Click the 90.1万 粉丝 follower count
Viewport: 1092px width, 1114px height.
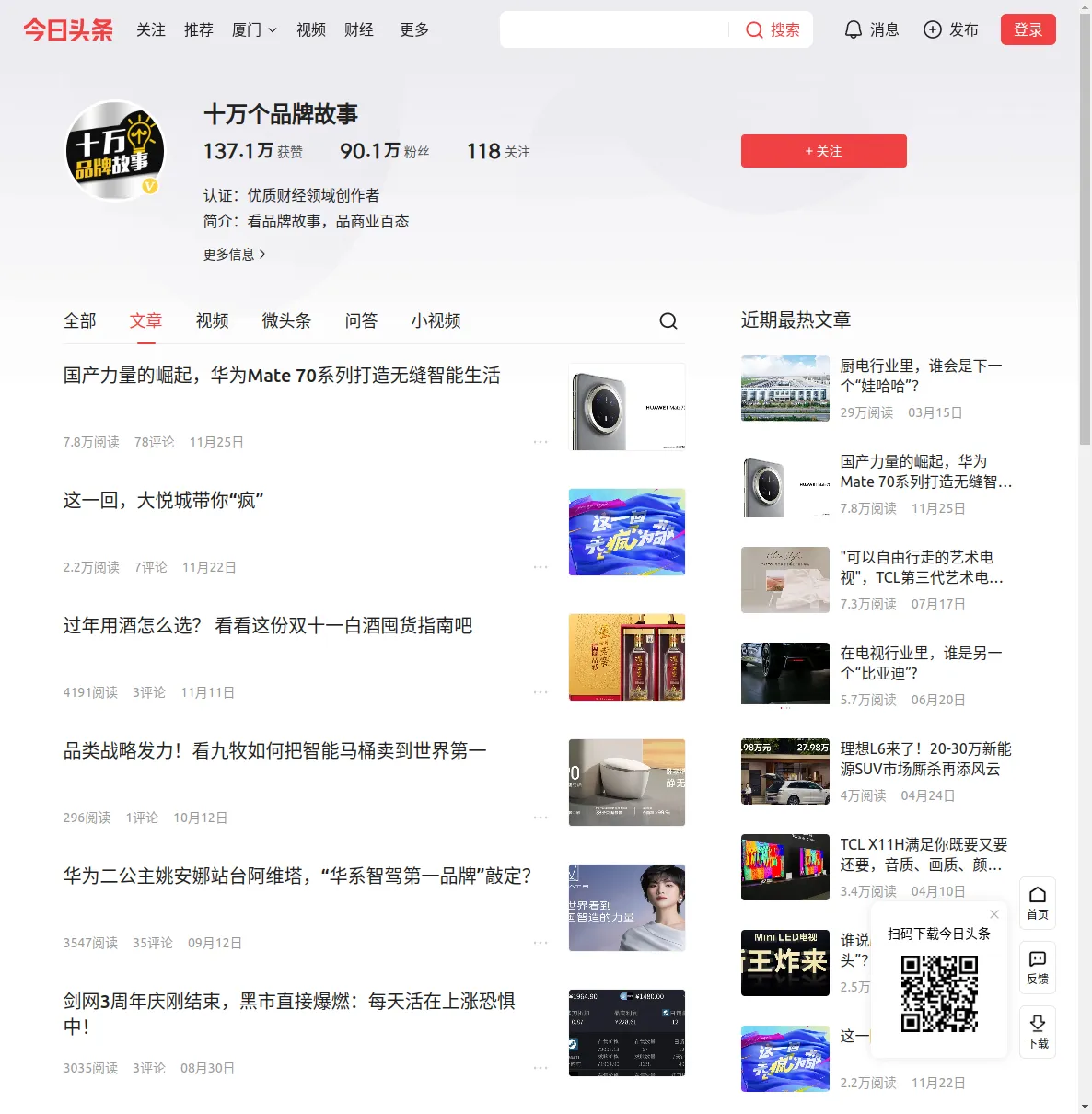click(x=385, y=151)
